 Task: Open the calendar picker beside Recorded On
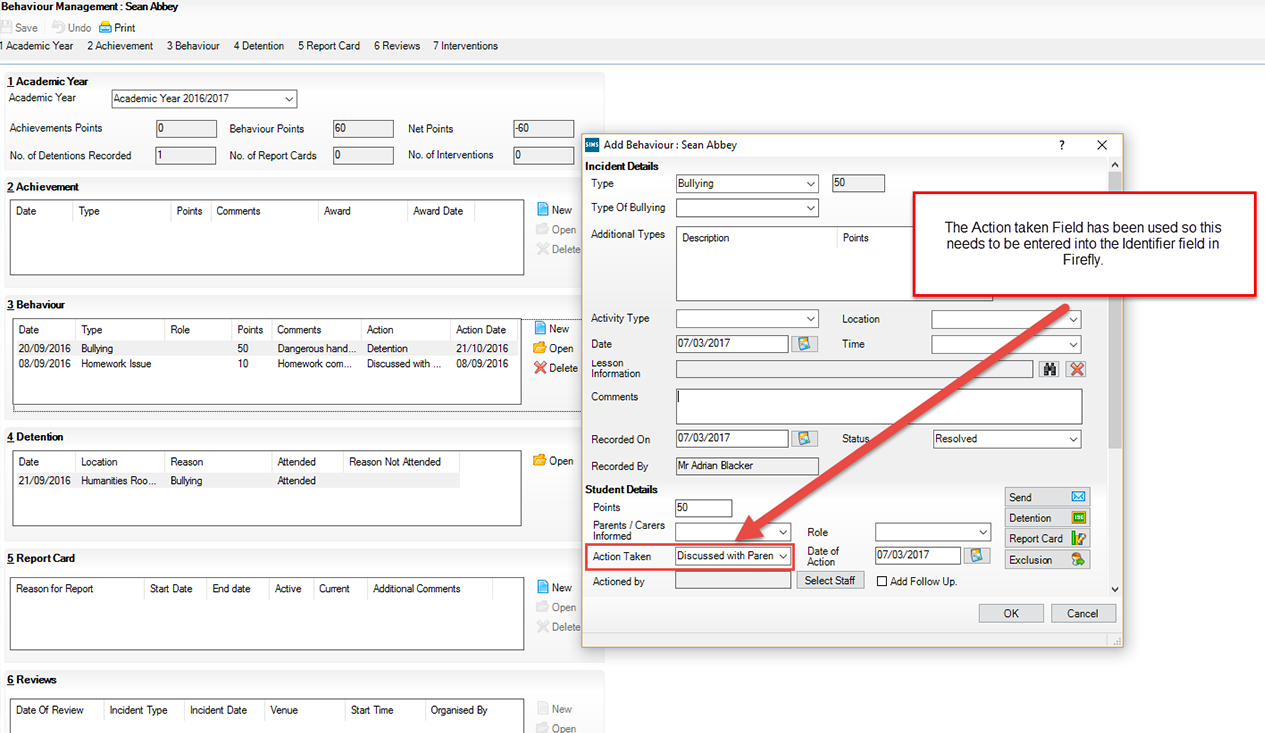805,439
